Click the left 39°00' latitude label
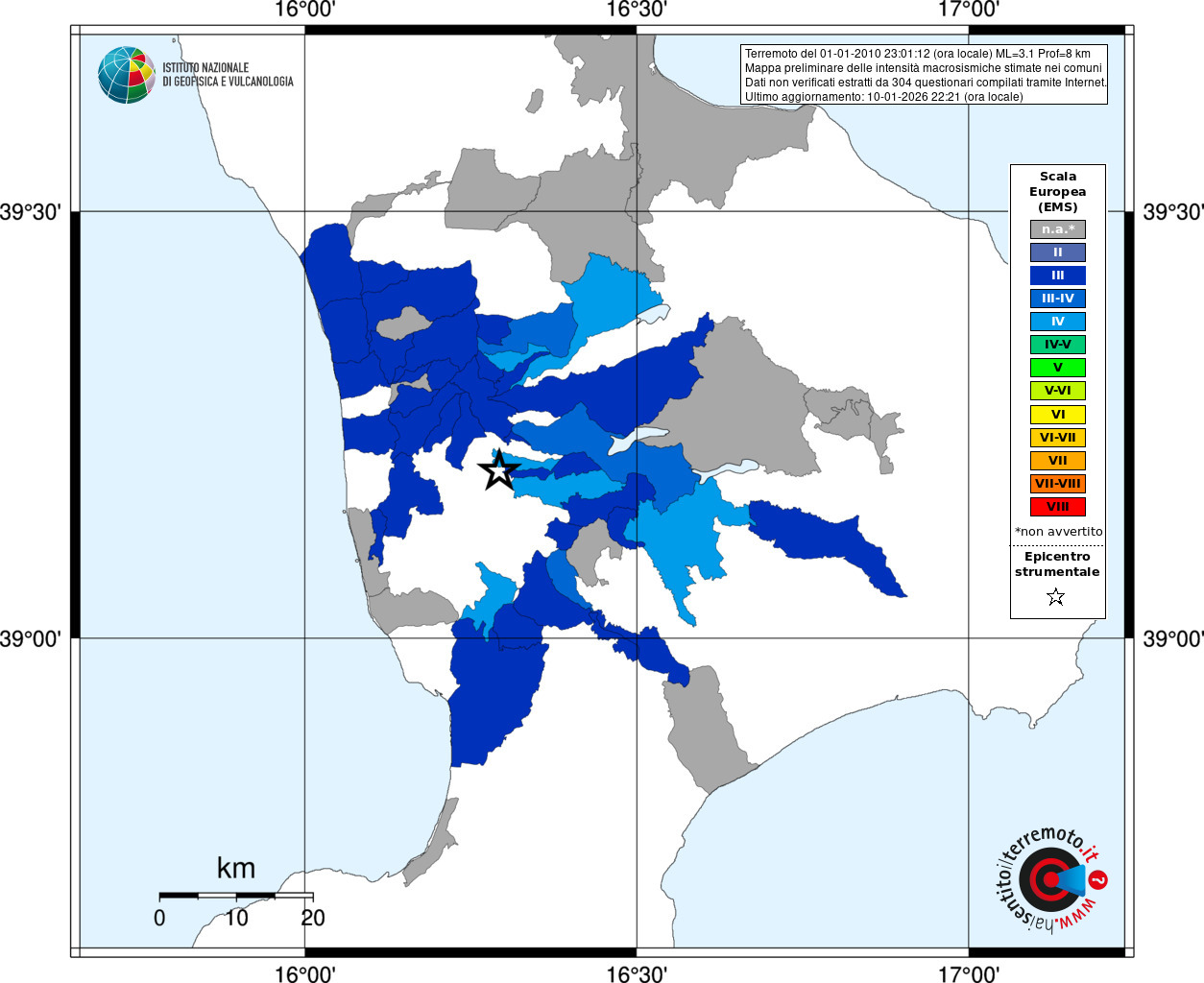Screen dimensions: 1204x983 coord(31,638)
